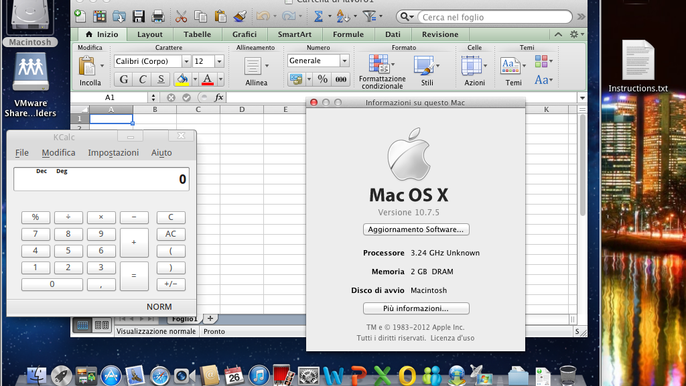Viewport: 686px width, 386px height.
Task: Click the theme colors grid icon
Action: pos(541,61)
